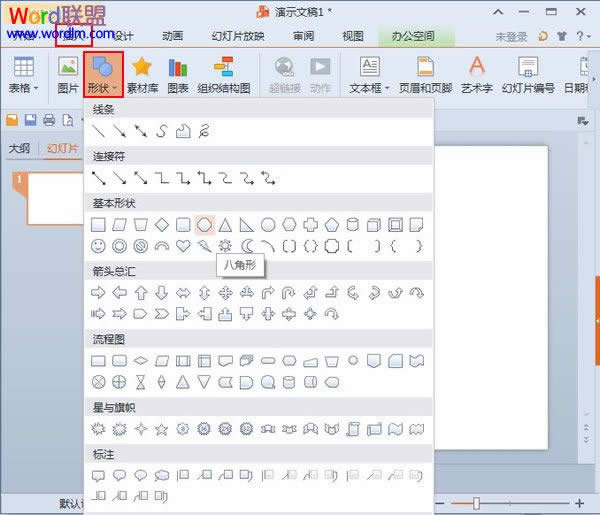
Task: Open the 幻灯片放映 tab
Action: [237, 36]
